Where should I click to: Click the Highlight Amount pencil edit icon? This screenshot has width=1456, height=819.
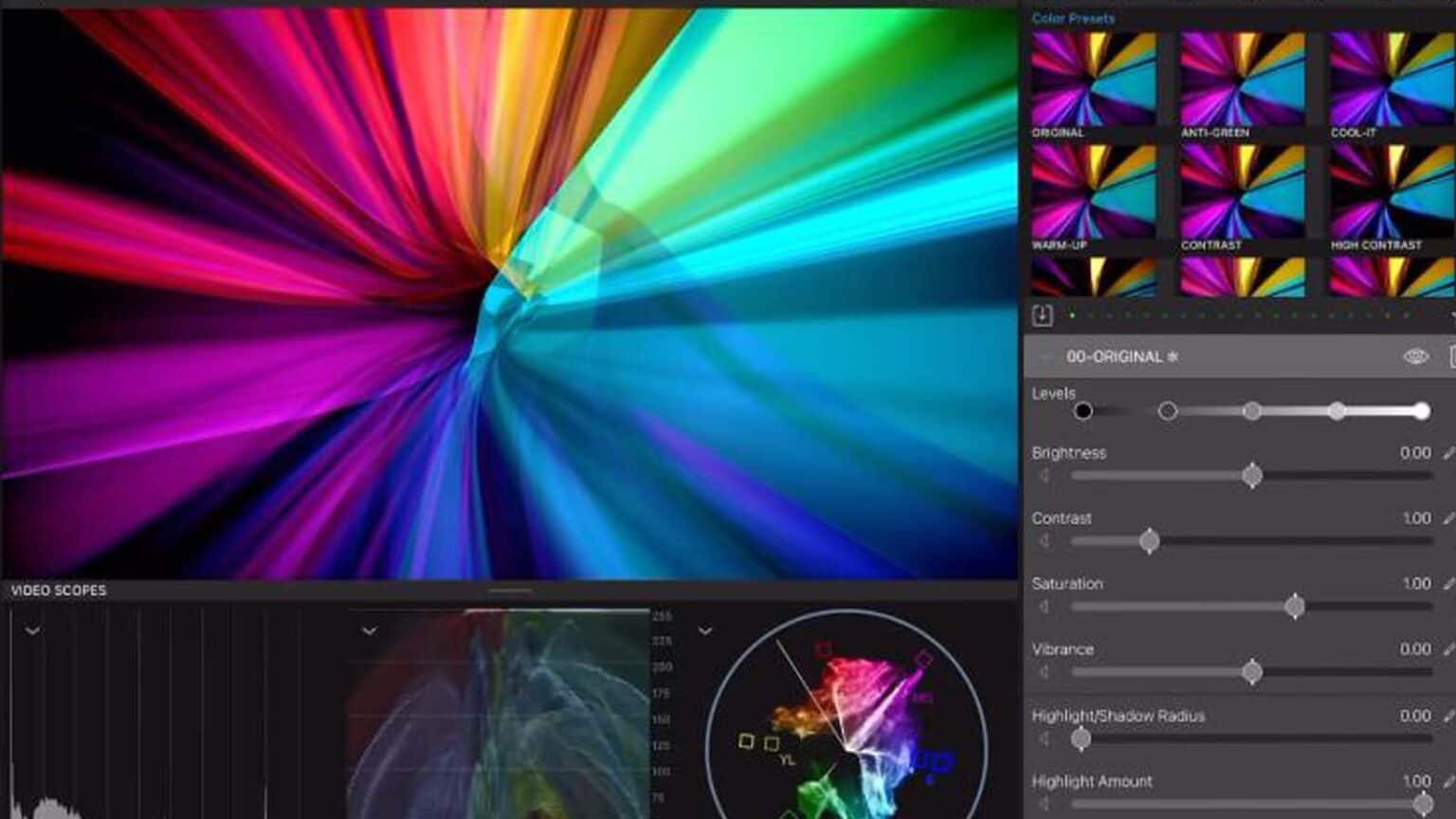1448,781
